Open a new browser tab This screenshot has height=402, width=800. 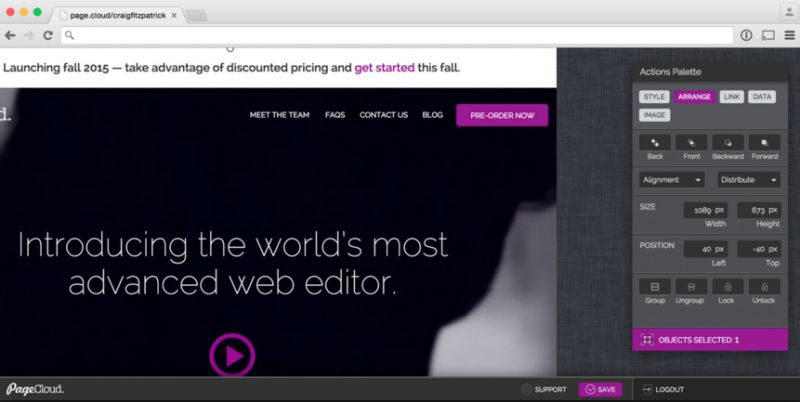196,16
